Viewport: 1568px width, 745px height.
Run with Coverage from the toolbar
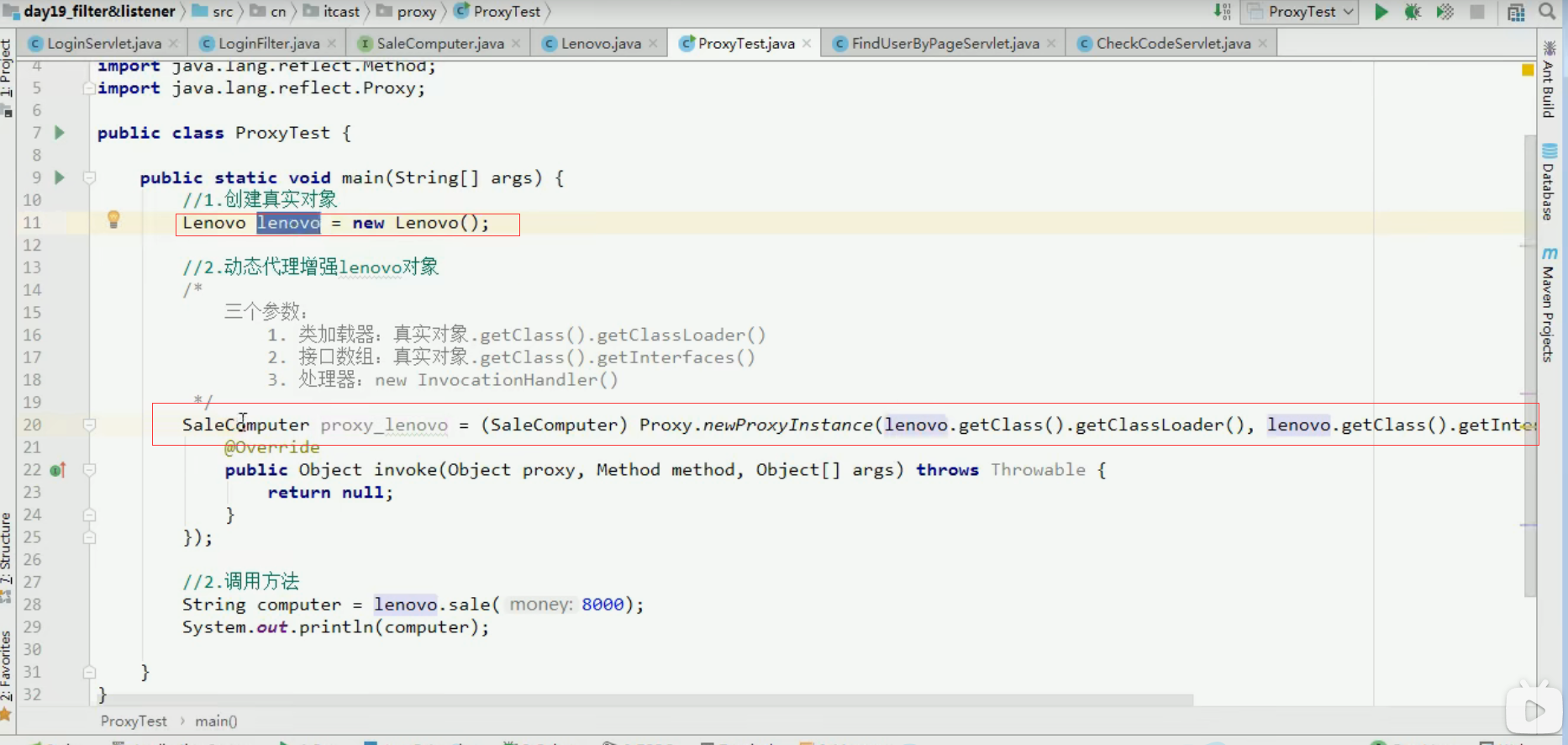click(x=1445, y=12)
